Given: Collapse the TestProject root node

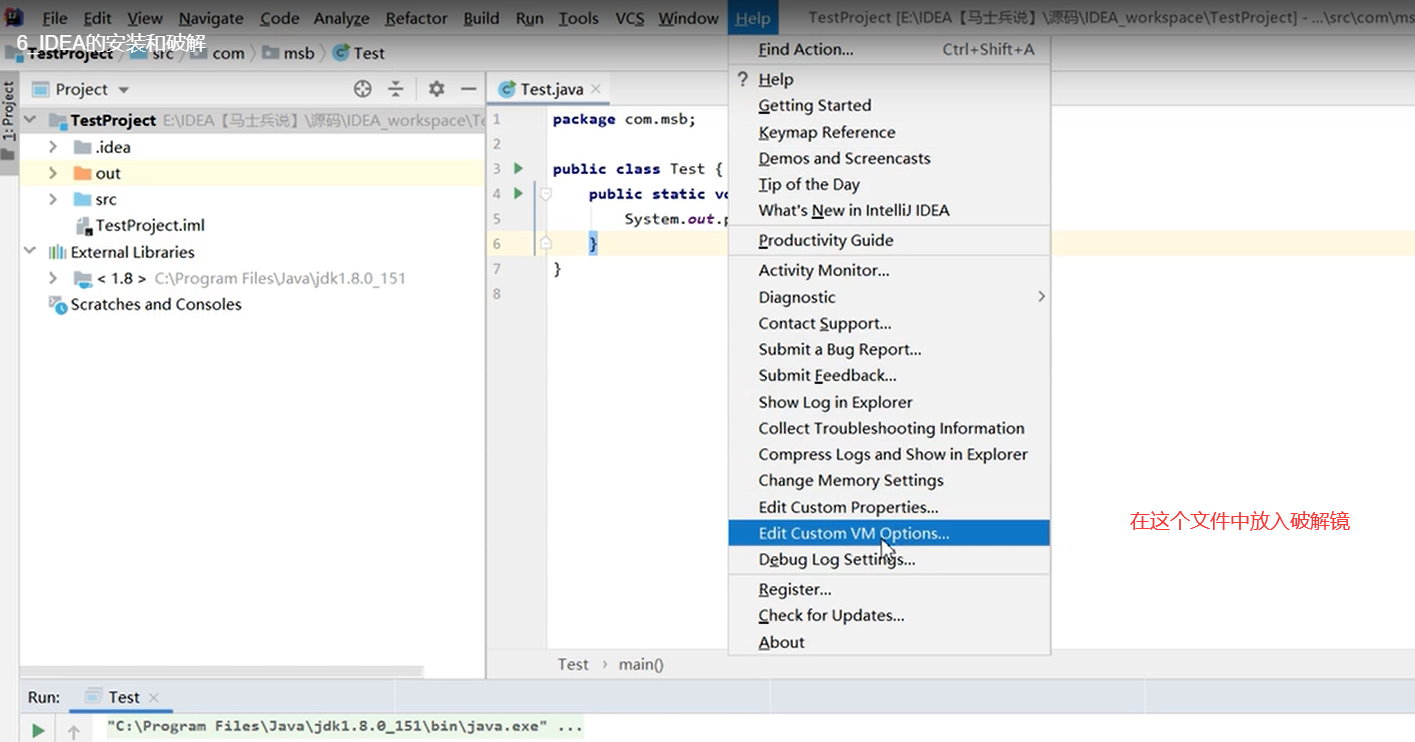Looking at the screenshot, I should (x=30, y=120).
